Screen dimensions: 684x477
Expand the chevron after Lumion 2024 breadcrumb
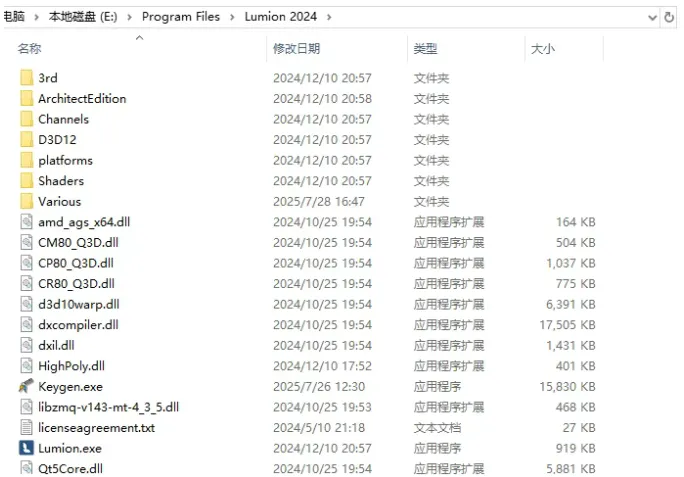coord(329,17)
